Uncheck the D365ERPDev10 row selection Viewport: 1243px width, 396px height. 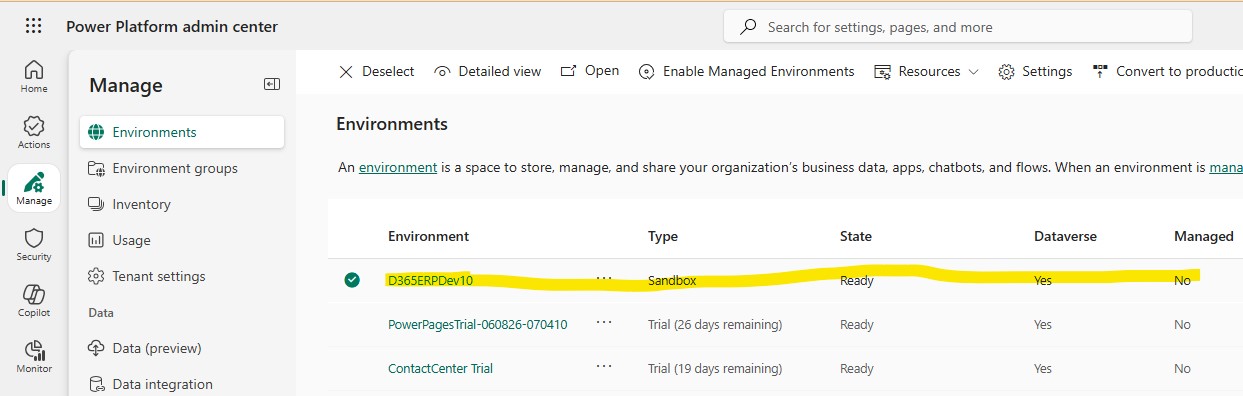click(x=352, y=280)
